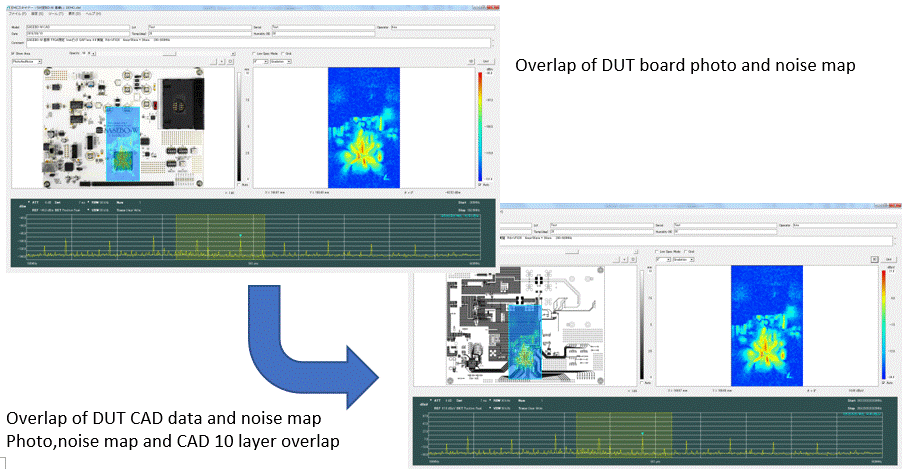
Task: Click the dBm color scale bar in top window
Action: click(x=479, y=126)
